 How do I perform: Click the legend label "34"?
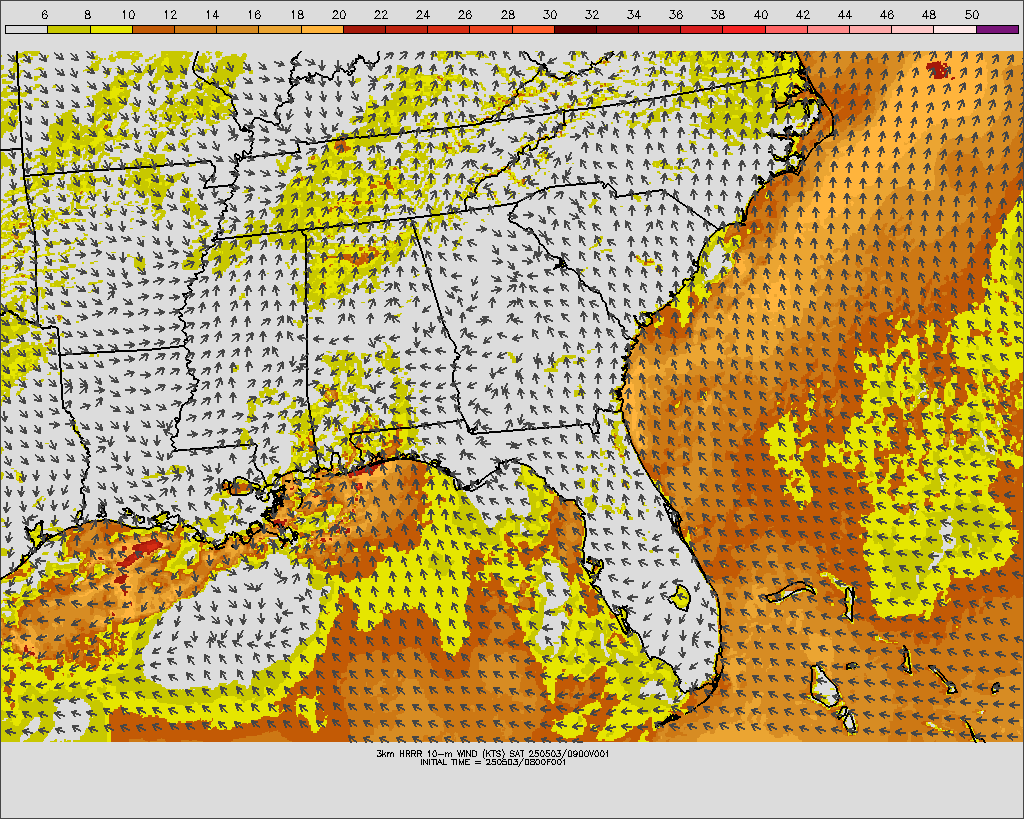click(633, 14)
